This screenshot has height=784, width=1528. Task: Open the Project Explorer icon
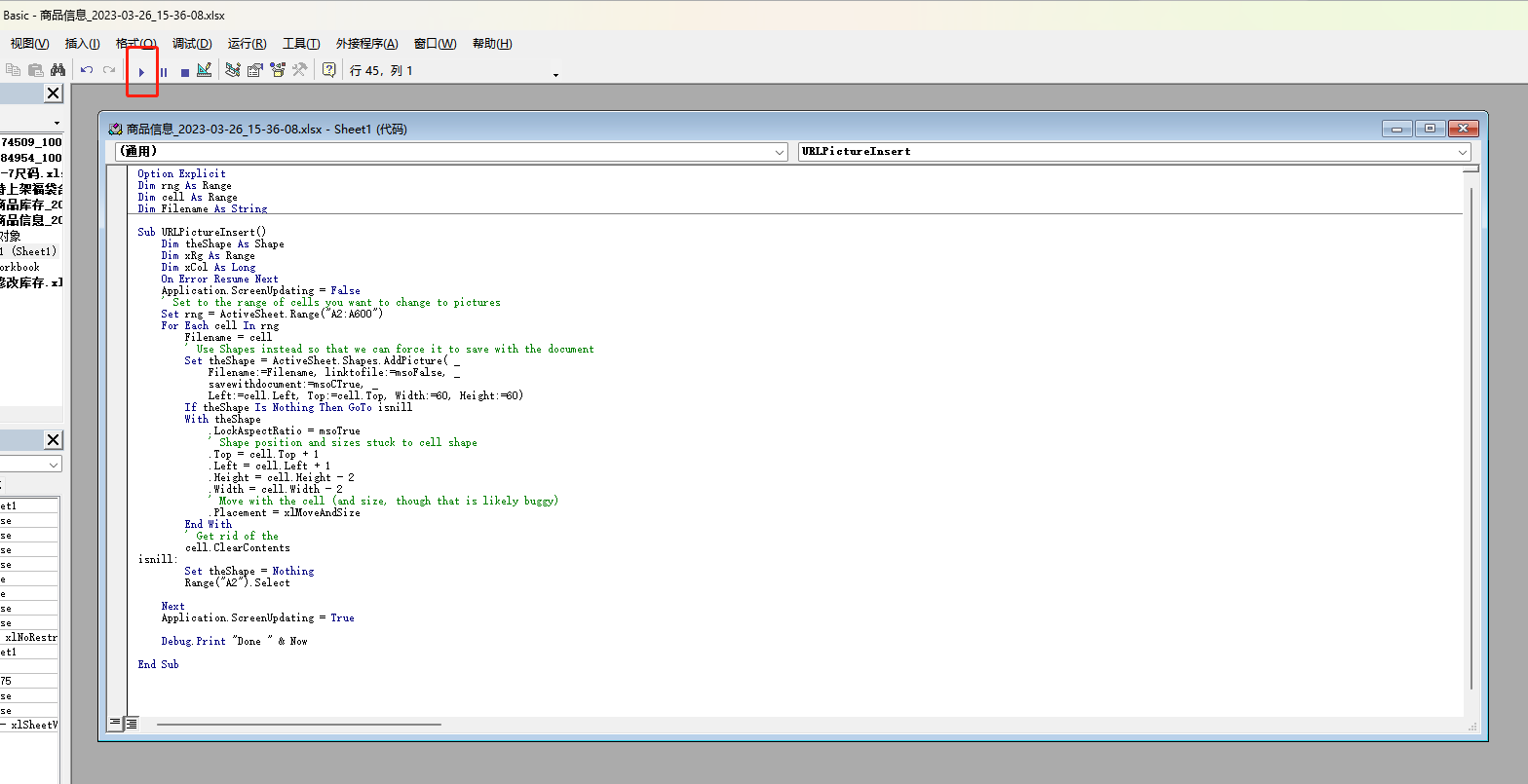coord(233,70)
